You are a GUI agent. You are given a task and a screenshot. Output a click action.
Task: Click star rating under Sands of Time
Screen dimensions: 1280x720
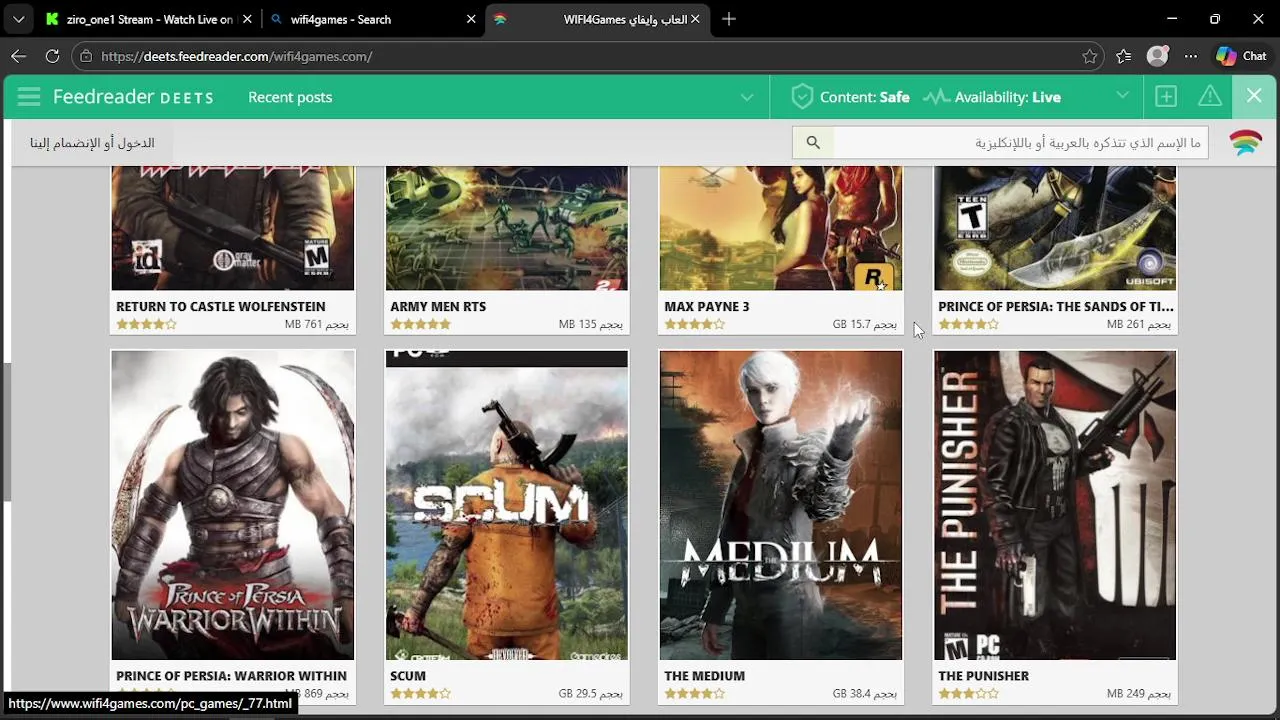968,324
